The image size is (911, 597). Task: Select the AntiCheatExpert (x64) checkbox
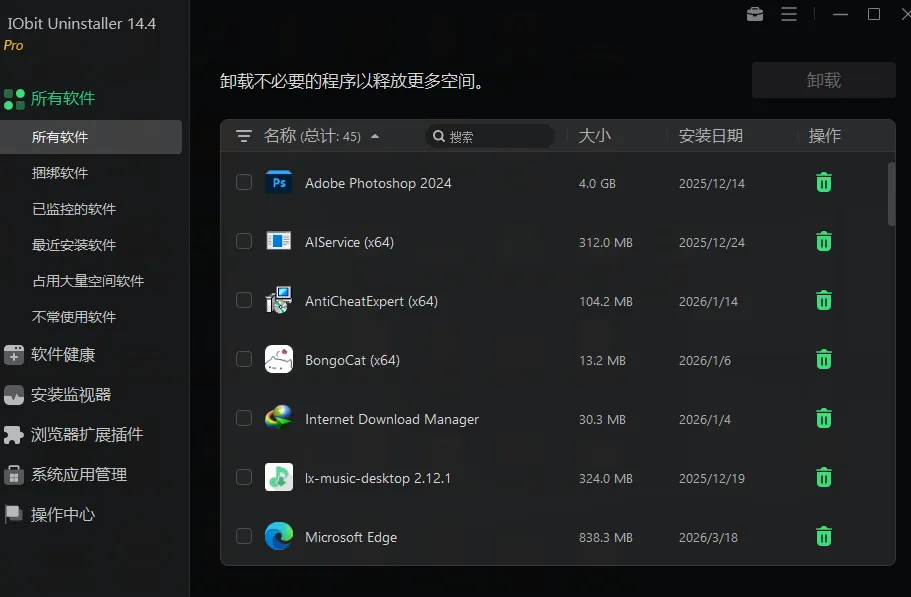[244, 300]
